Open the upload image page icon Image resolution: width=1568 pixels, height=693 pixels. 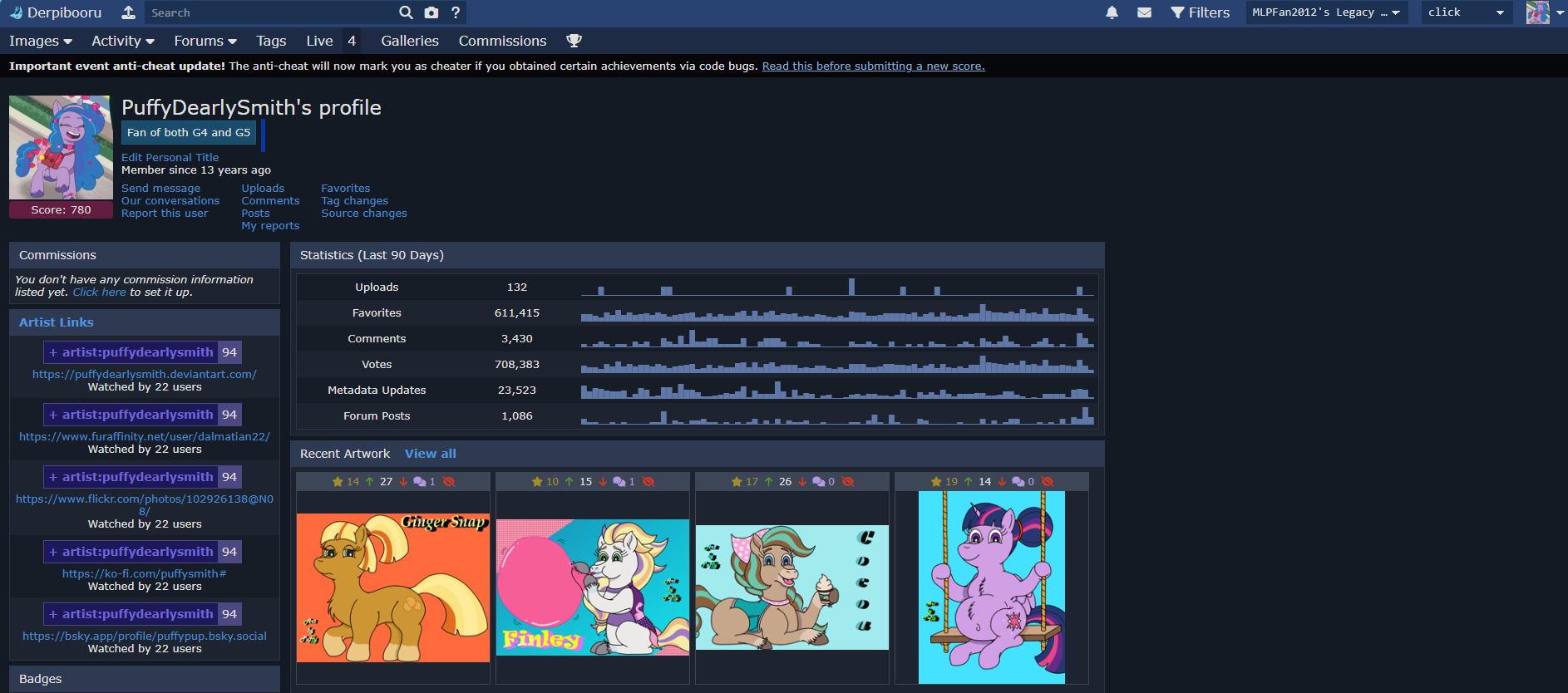tap(128, 12)
